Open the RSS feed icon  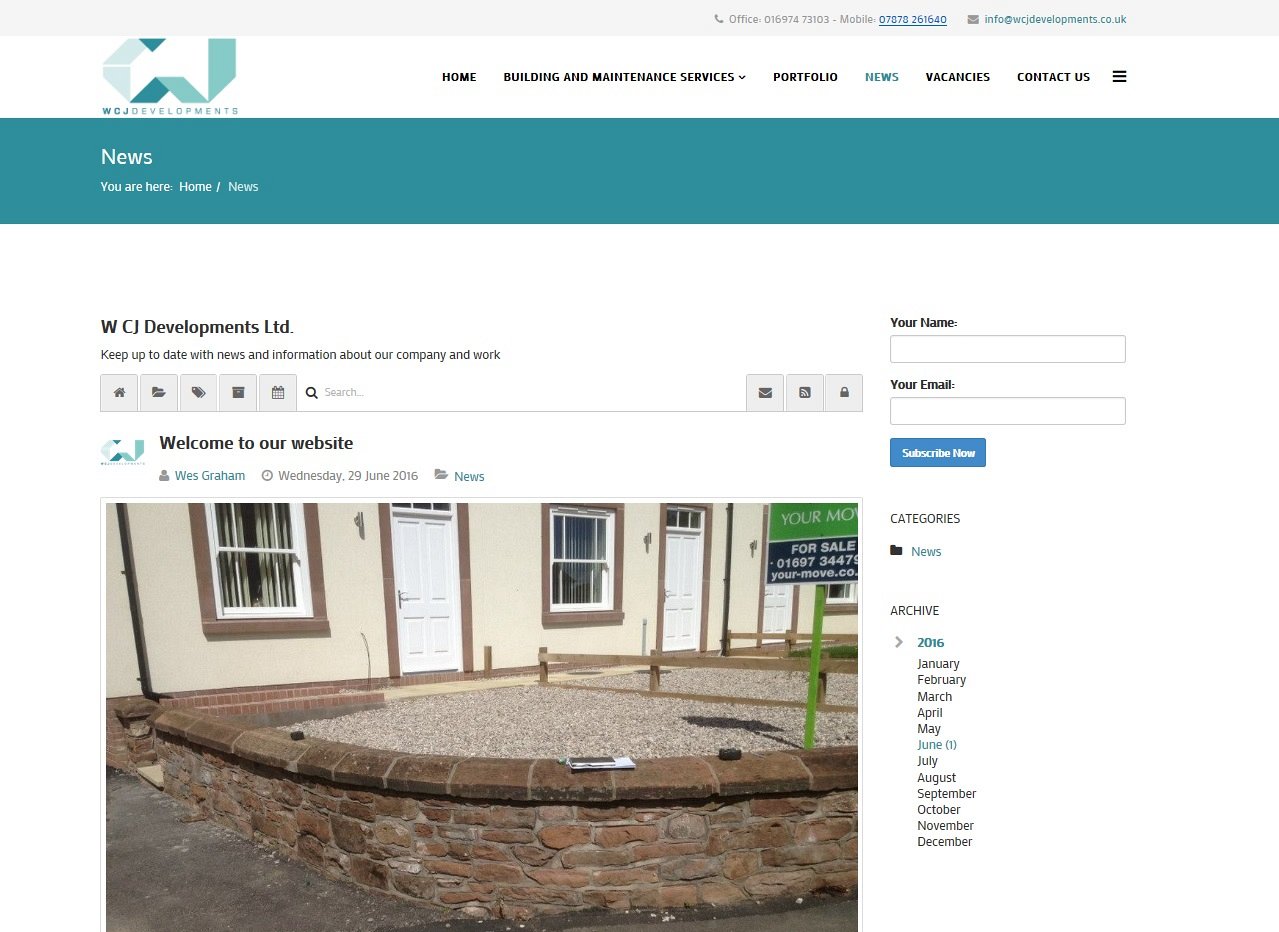pyautogui.click(x=804, y=392)
